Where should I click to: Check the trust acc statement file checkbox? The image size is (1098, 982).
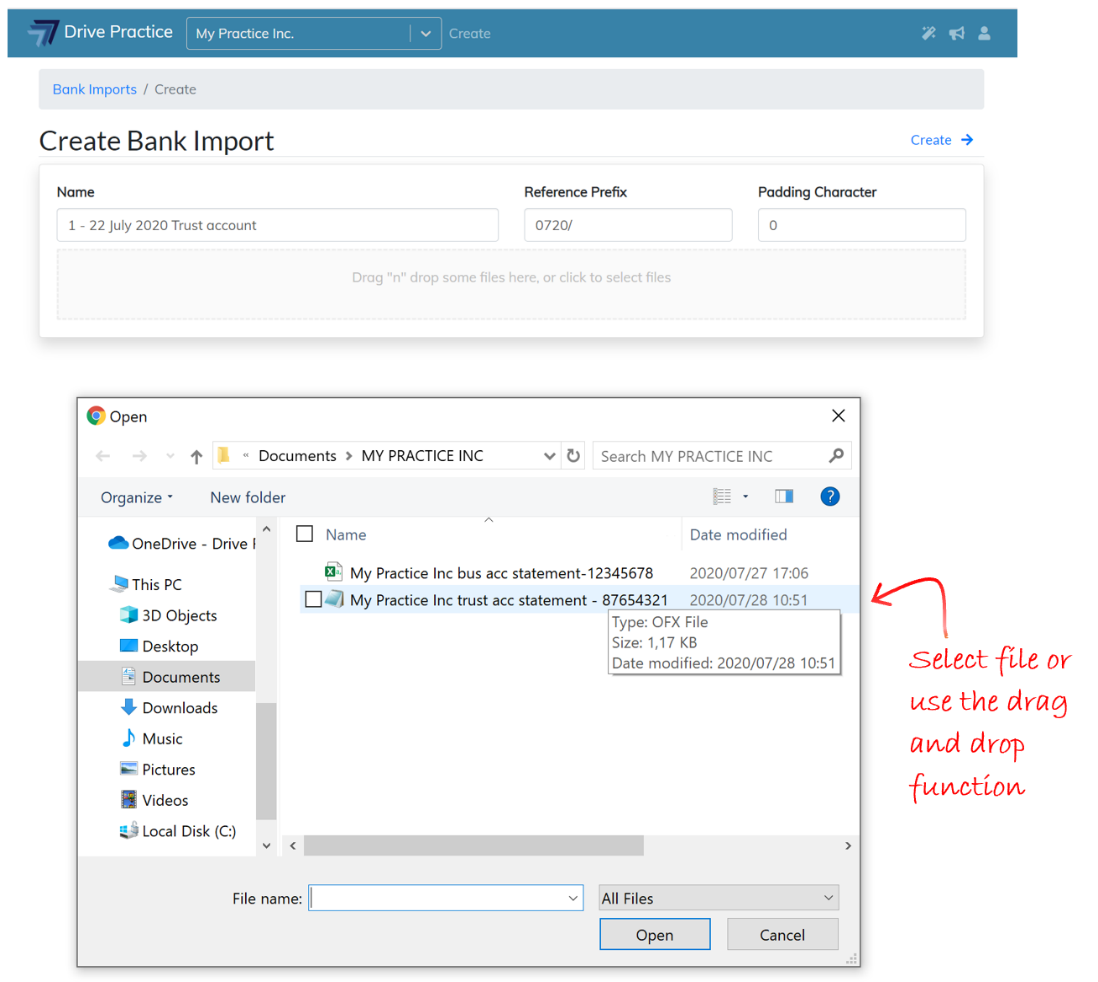(313, 600)
